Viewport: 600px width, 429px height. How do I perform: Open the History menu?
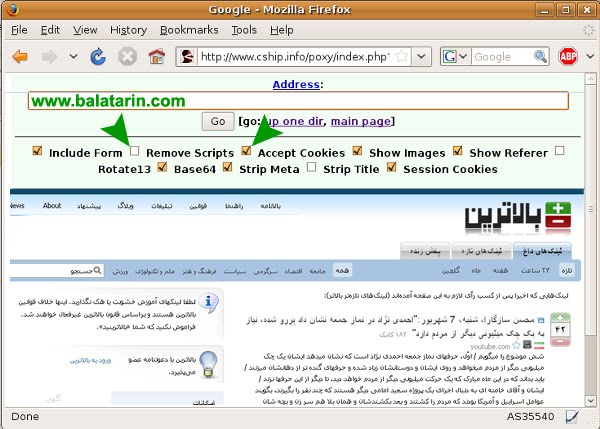(128, 30)
